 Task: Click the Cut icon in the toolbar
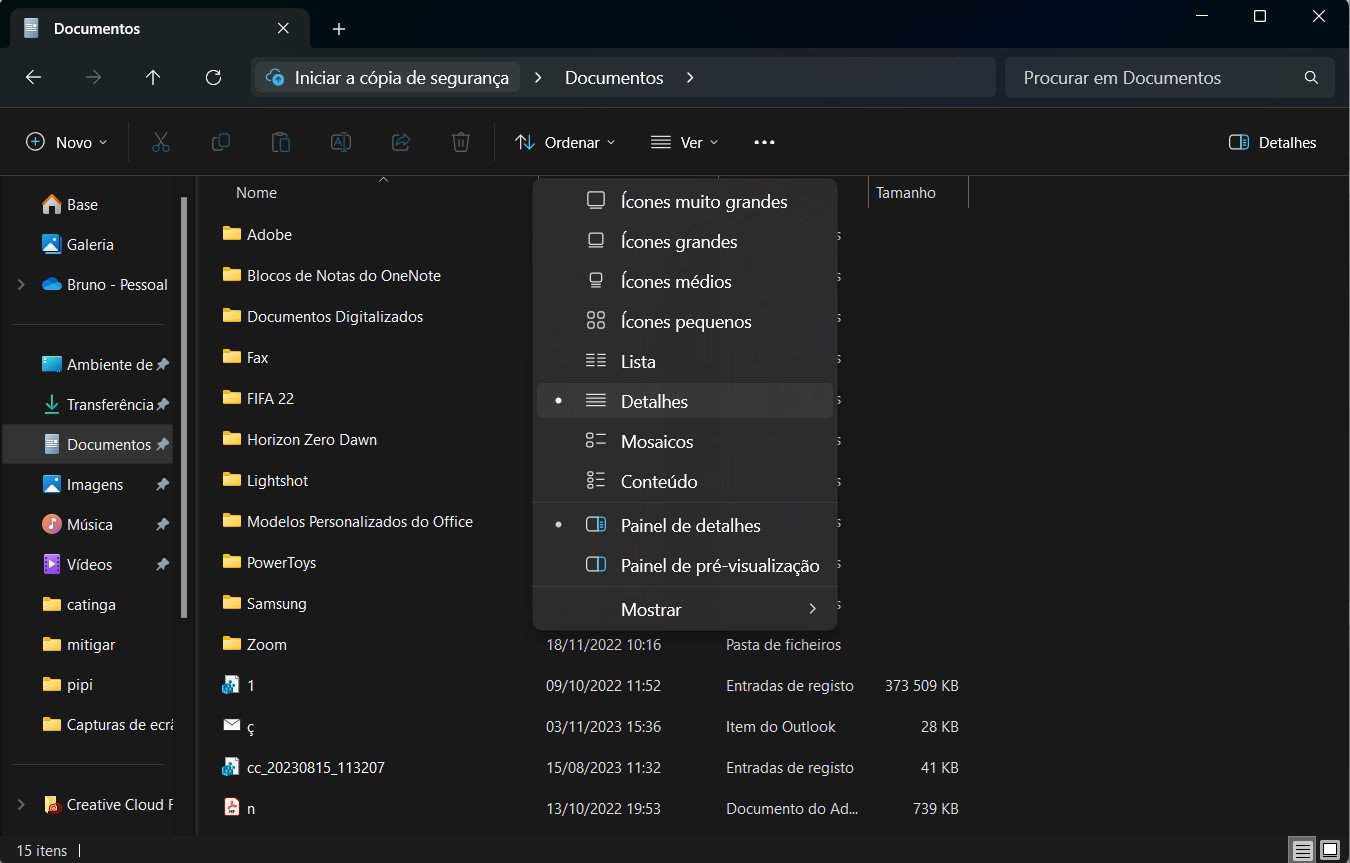point(161,142)
